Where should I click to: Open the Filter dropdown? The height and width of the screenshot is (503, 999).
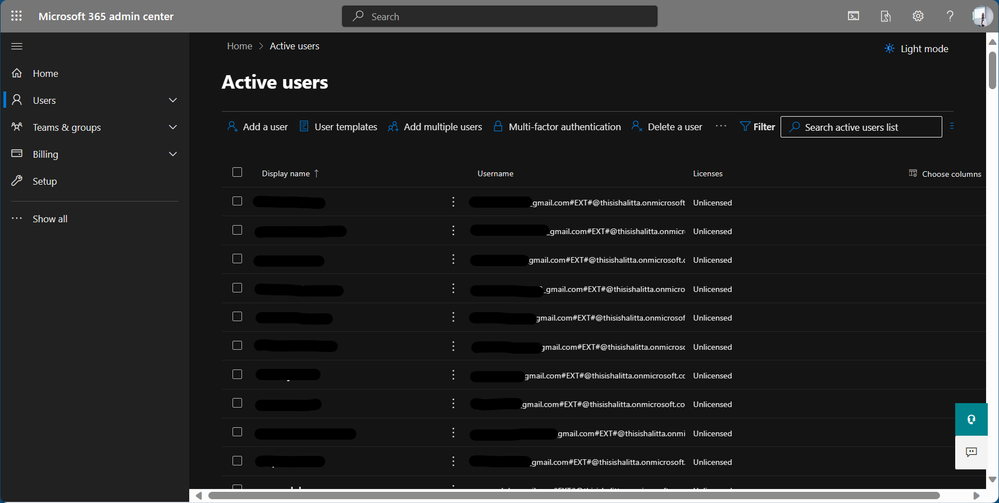(x=757, y=127)
